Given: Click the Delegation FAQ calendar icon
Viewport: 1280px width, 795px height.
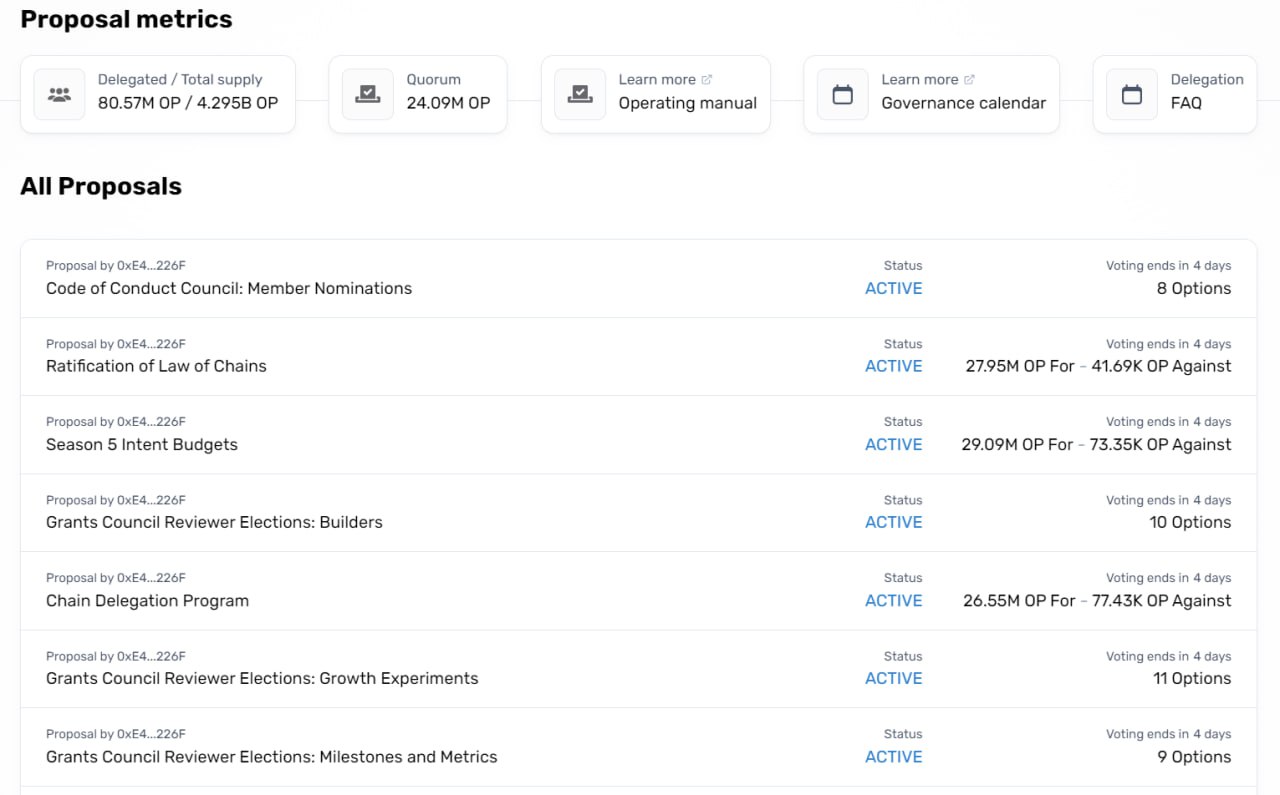Looking at the screenshot, I should [x=1132, y=94].
